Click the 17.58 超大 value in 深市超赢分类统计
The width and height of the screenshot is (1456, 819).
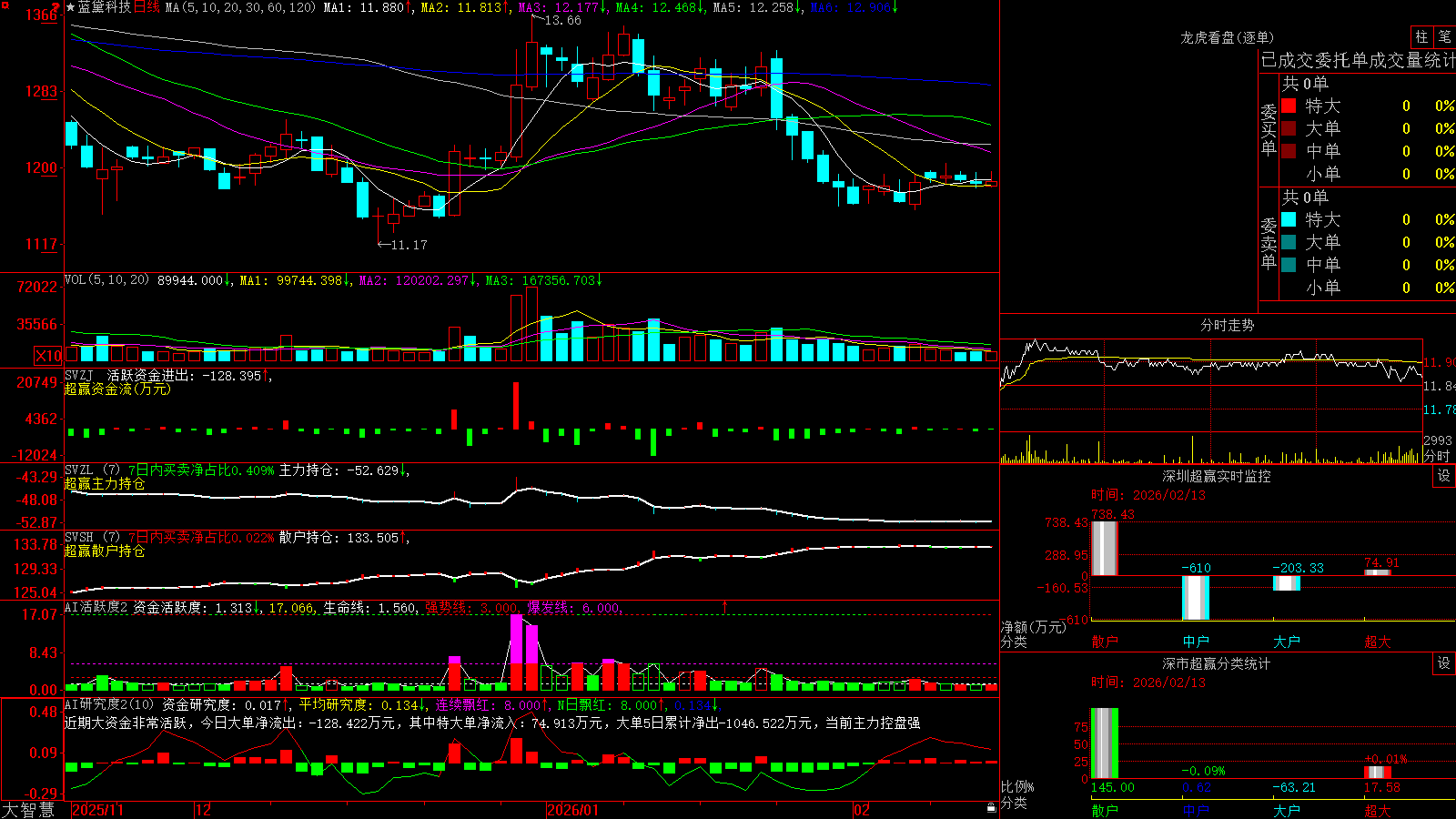(x=1381, y=787)
